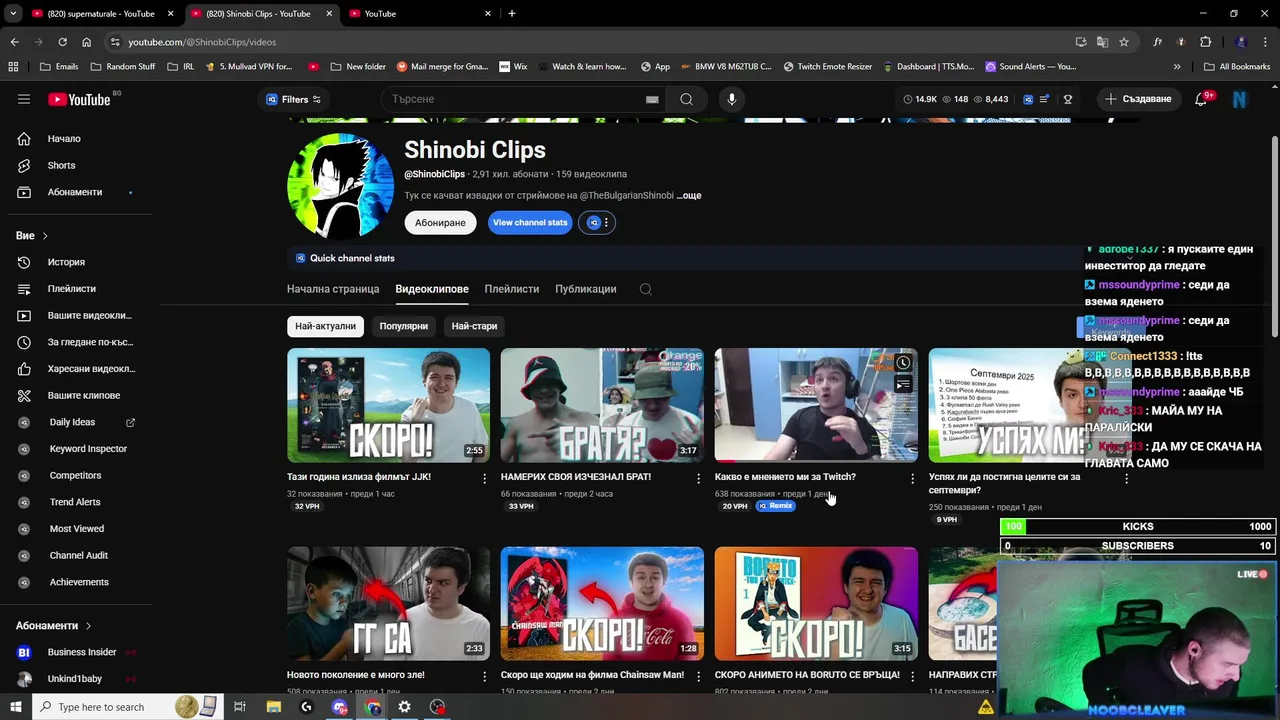This screenshot has height=720, width=1280.
Task: Switch to Публикации tab
Action: tap(586, 289)
